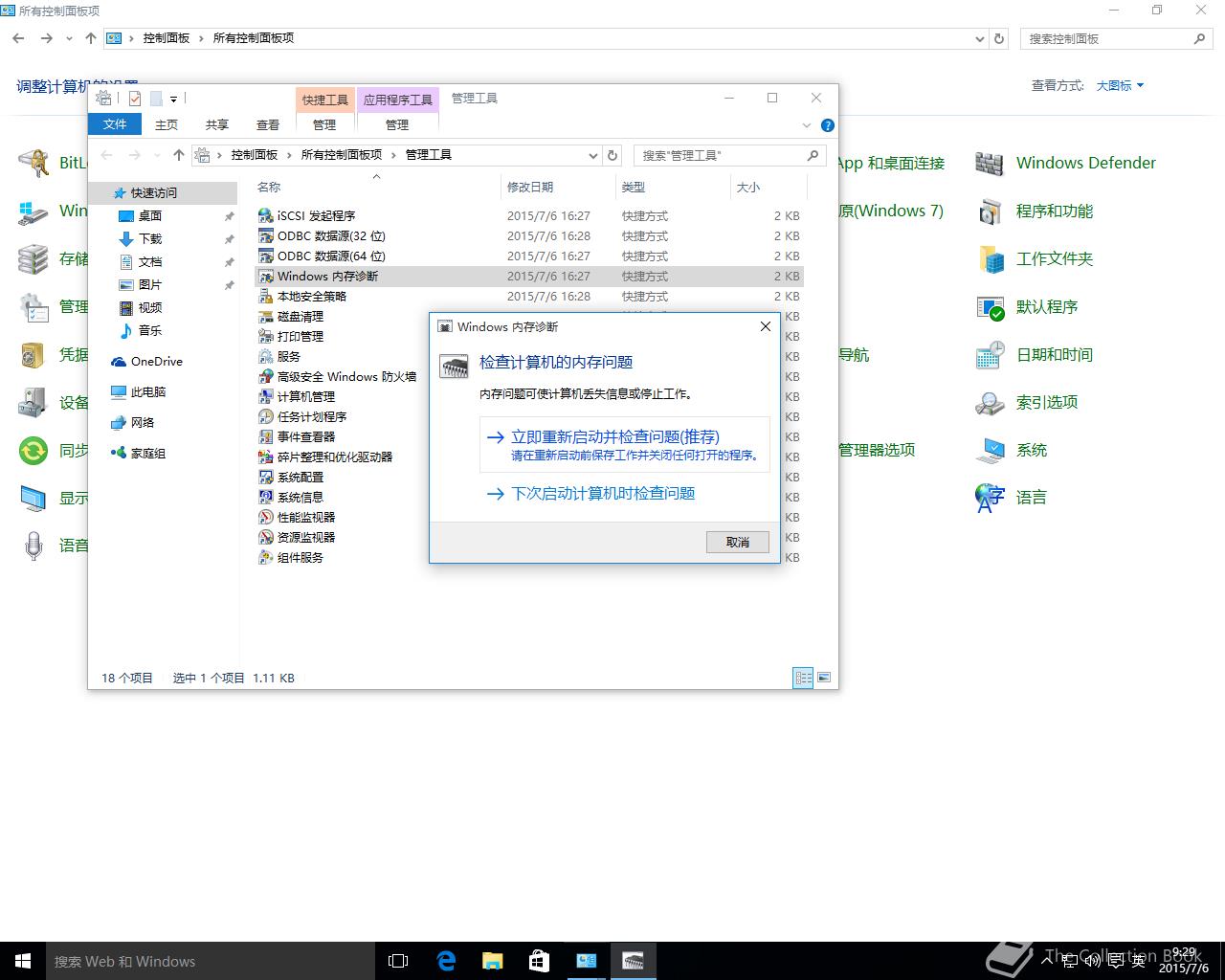Image resolution: width=1225 pixels, height=980 pixels.
Task: Switch to the 共享 ribbon tab
Action: (x=217, y=124)
